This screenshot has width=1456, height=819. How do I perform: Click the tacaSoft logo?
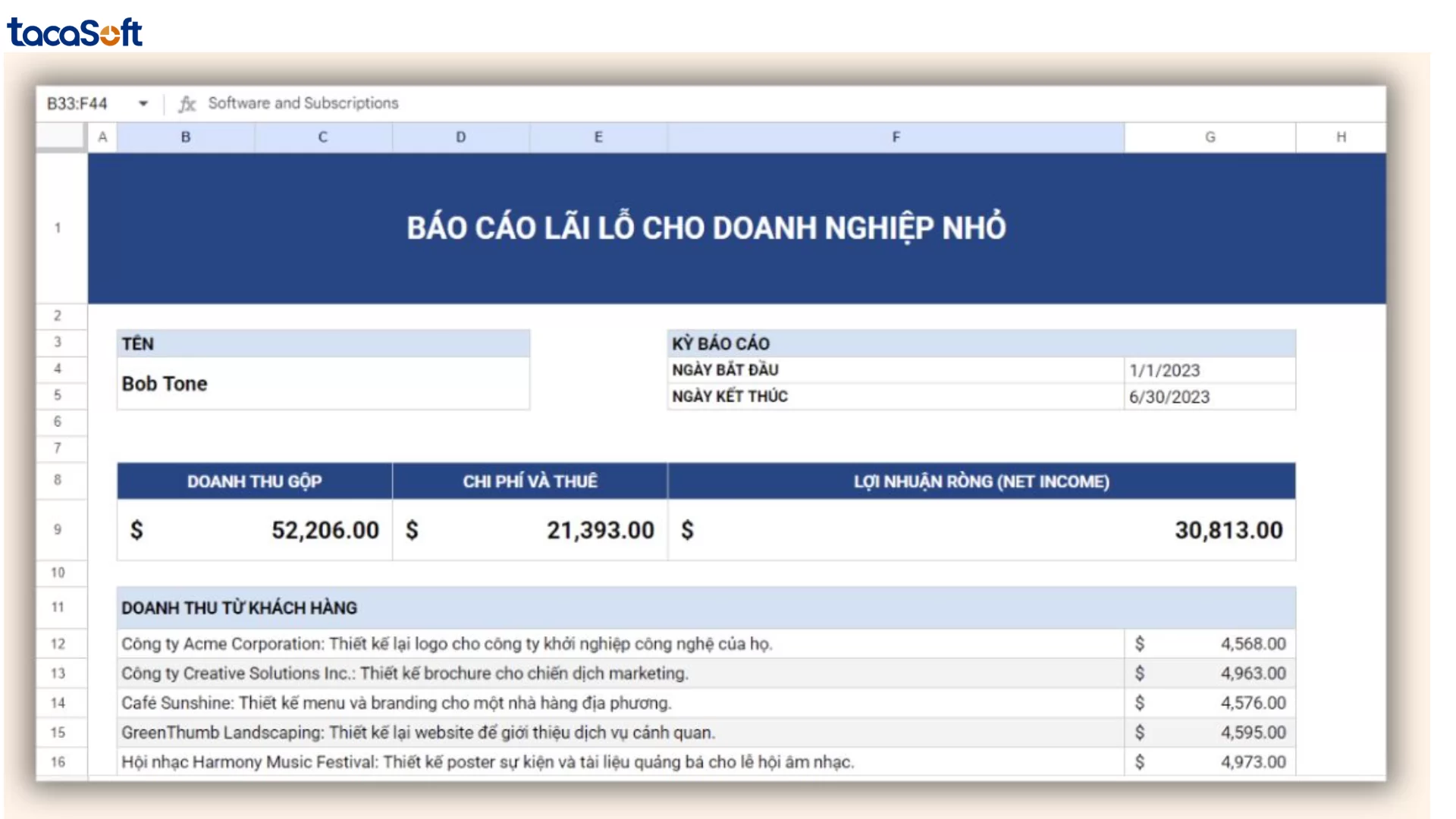tap(74, 33)
